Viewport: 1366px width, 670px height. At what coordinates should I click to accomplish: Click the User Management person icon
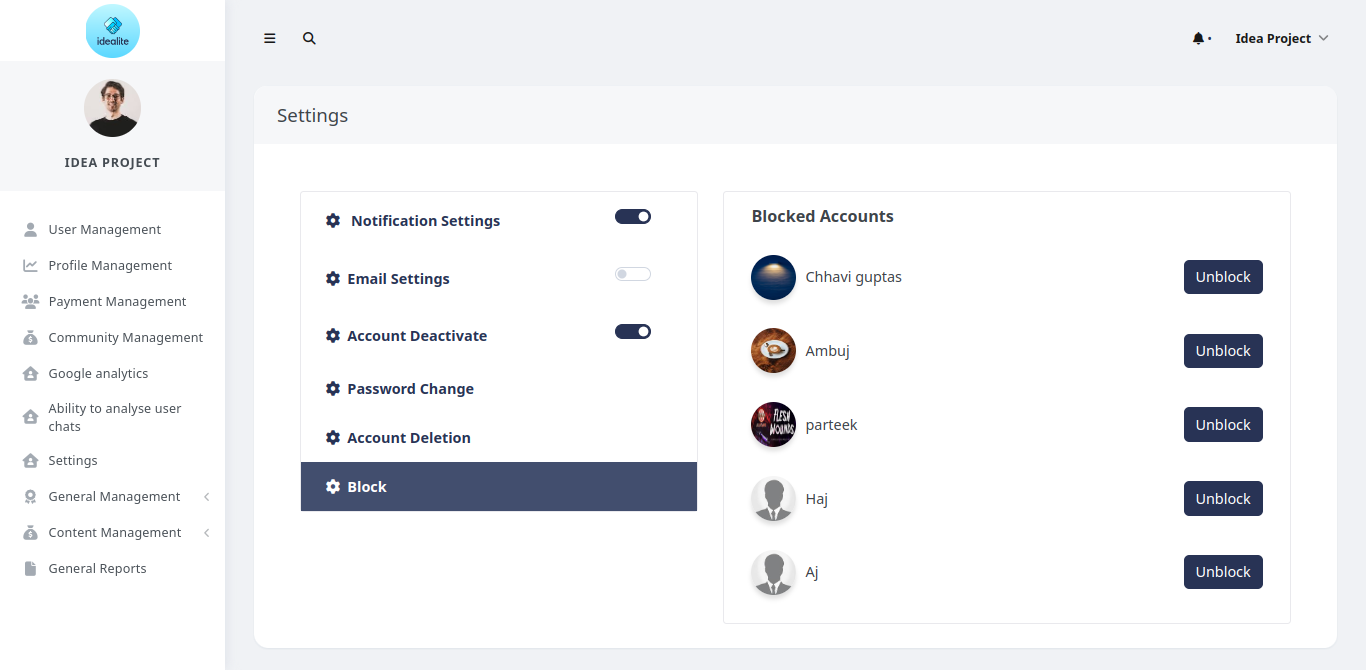click(x=30, y=230)
